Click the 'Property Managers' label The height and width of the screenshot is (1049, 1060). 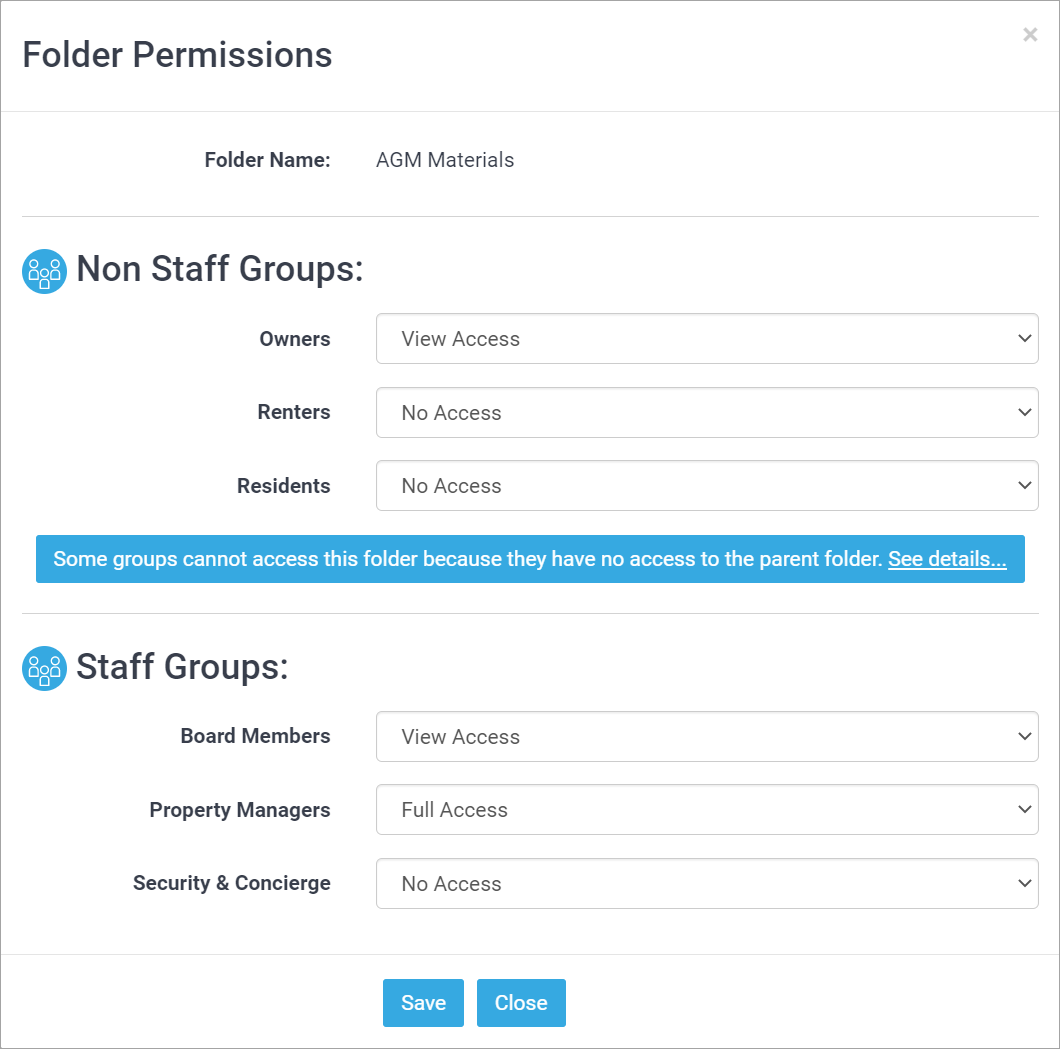click(240, 810)
